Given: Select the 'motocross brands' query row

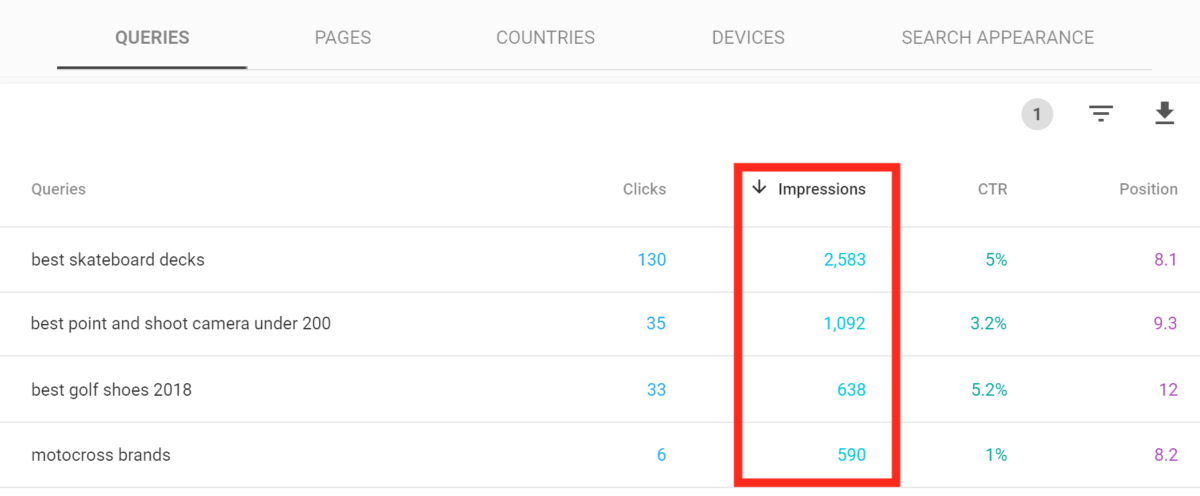Looking at the screenshot, I should [x=600, y=455].
